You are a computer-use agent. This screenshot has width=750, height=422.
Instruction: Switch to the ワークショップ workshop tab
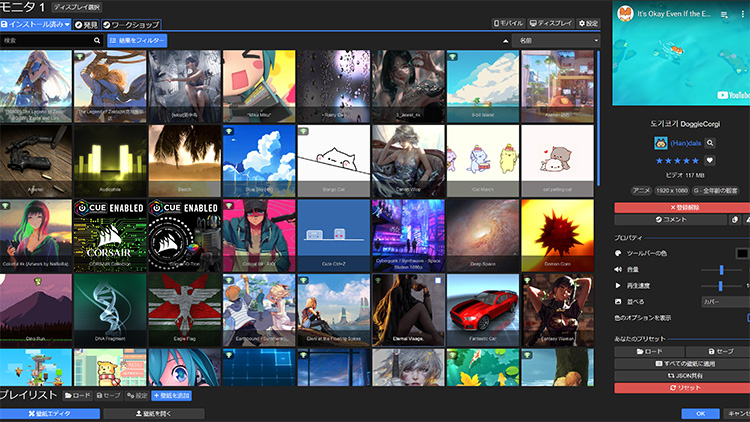(x=131, y=24)
